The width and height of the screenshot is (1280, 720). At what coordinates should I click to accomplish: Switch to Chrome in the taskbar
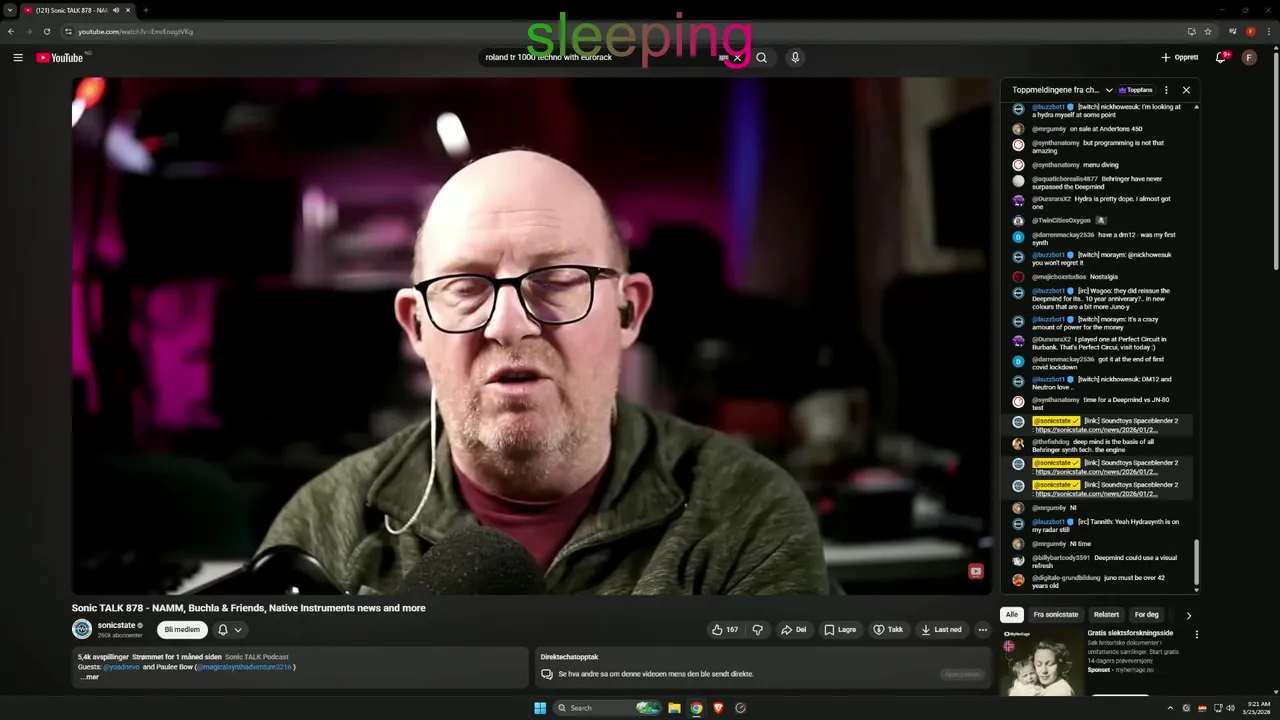(696, 708)
